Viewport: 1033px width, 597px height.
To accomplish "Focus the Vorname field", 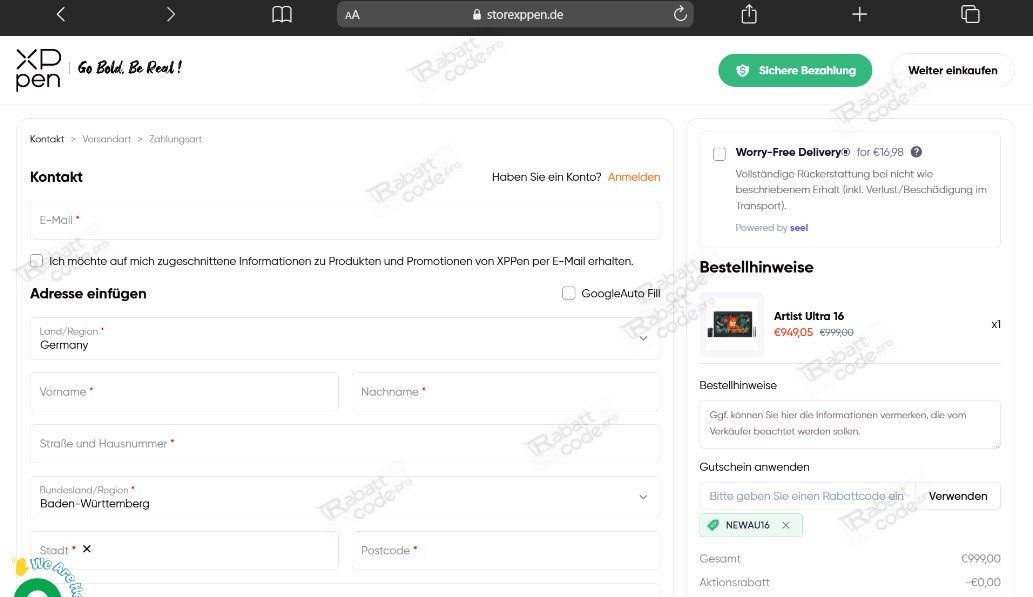I will click(x=184, y=392).
